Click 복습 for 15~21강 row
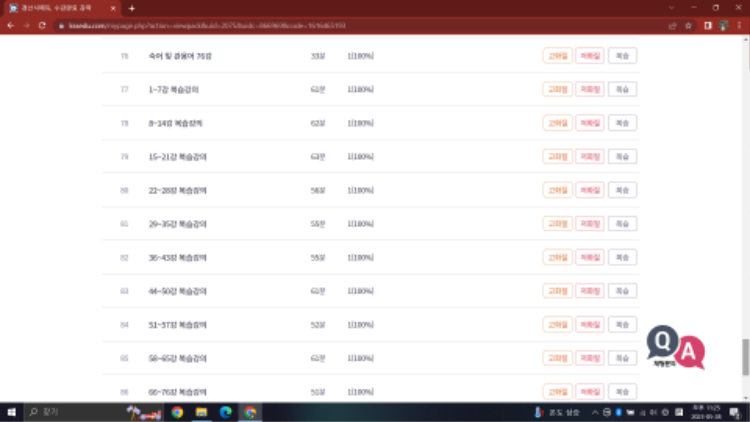This screenshot has height=422, width=750. click(622, 156)
